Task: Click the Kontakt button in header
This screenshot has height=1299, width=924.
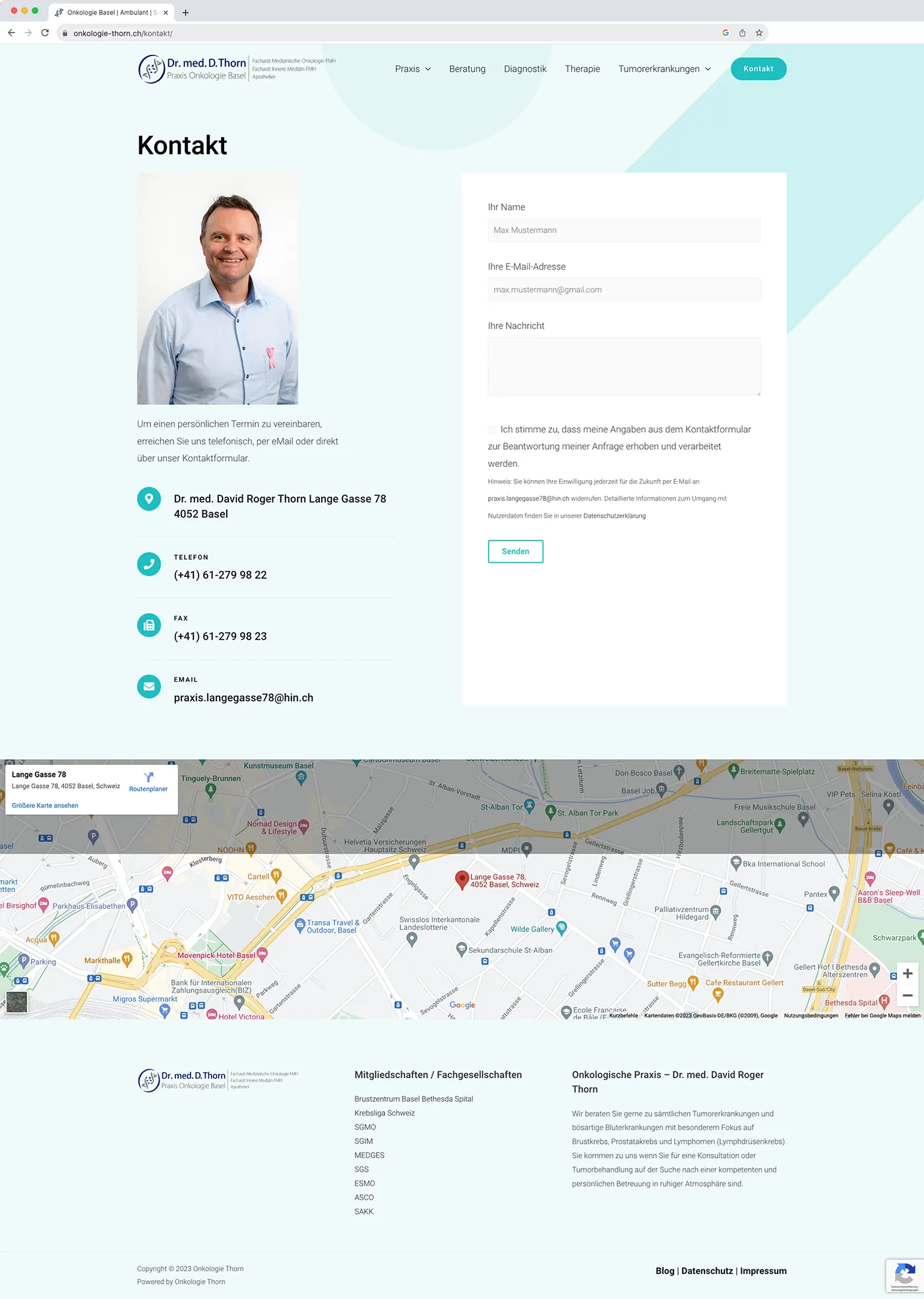Action: 758,69
